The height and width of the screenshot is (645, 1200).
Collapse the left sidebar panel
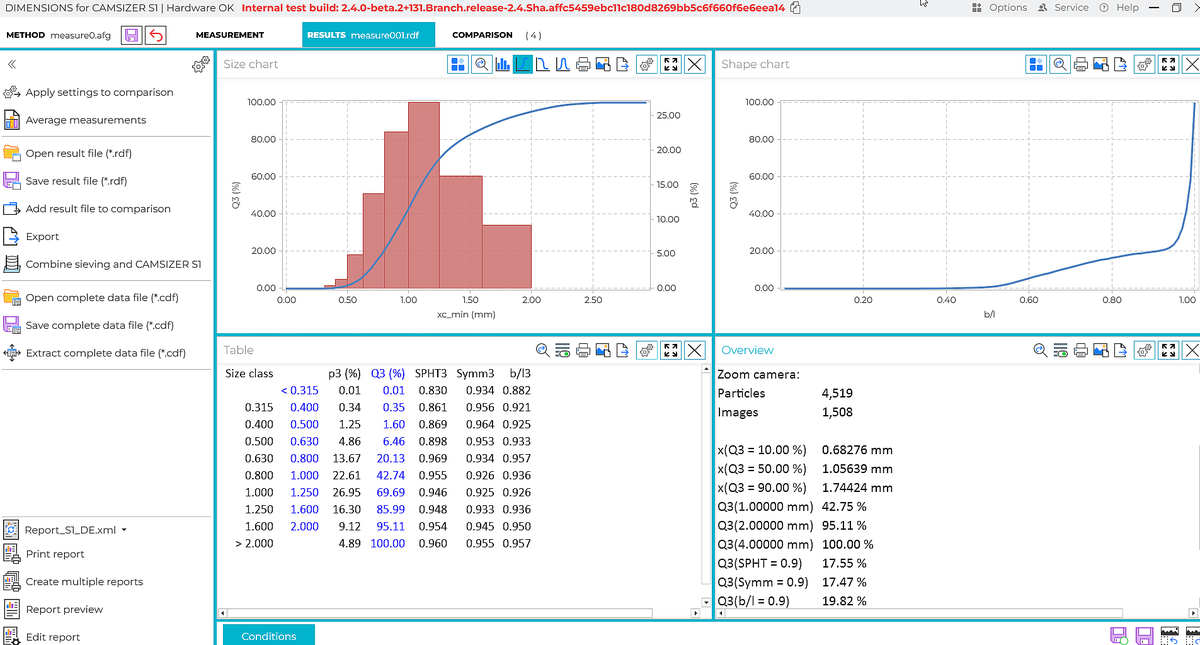(12, 64)
